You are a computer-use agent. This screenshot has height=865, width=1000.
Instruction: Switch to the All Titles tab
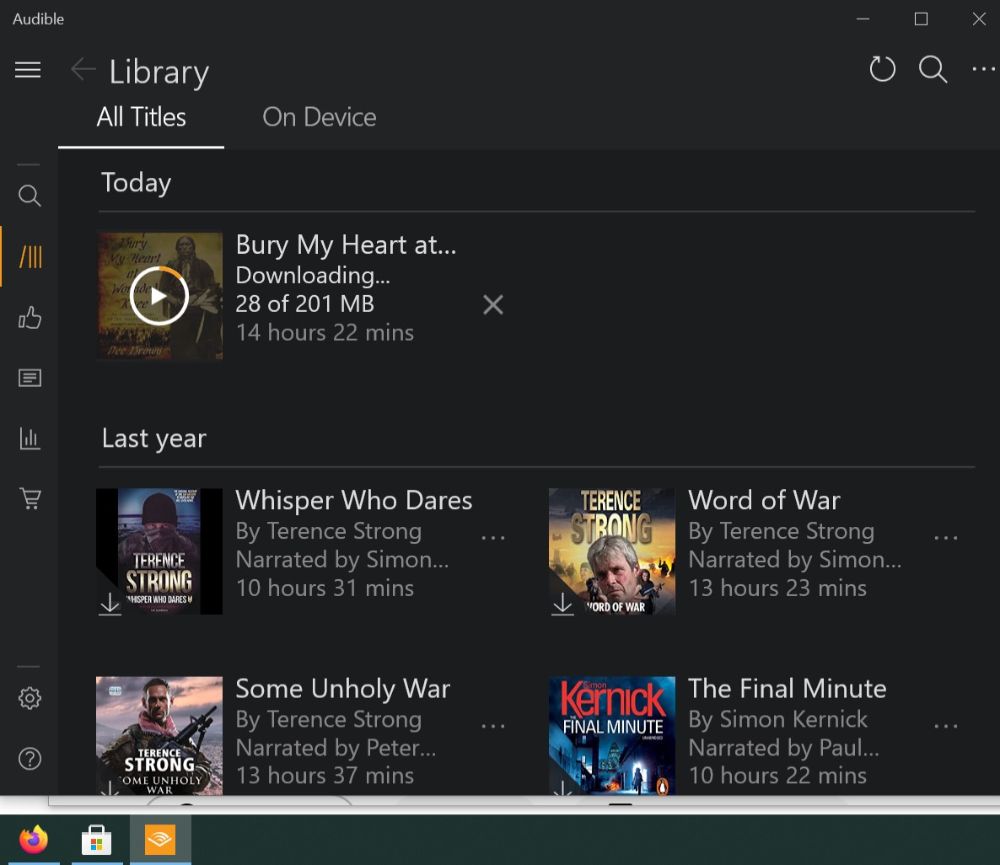pos(141,117)
